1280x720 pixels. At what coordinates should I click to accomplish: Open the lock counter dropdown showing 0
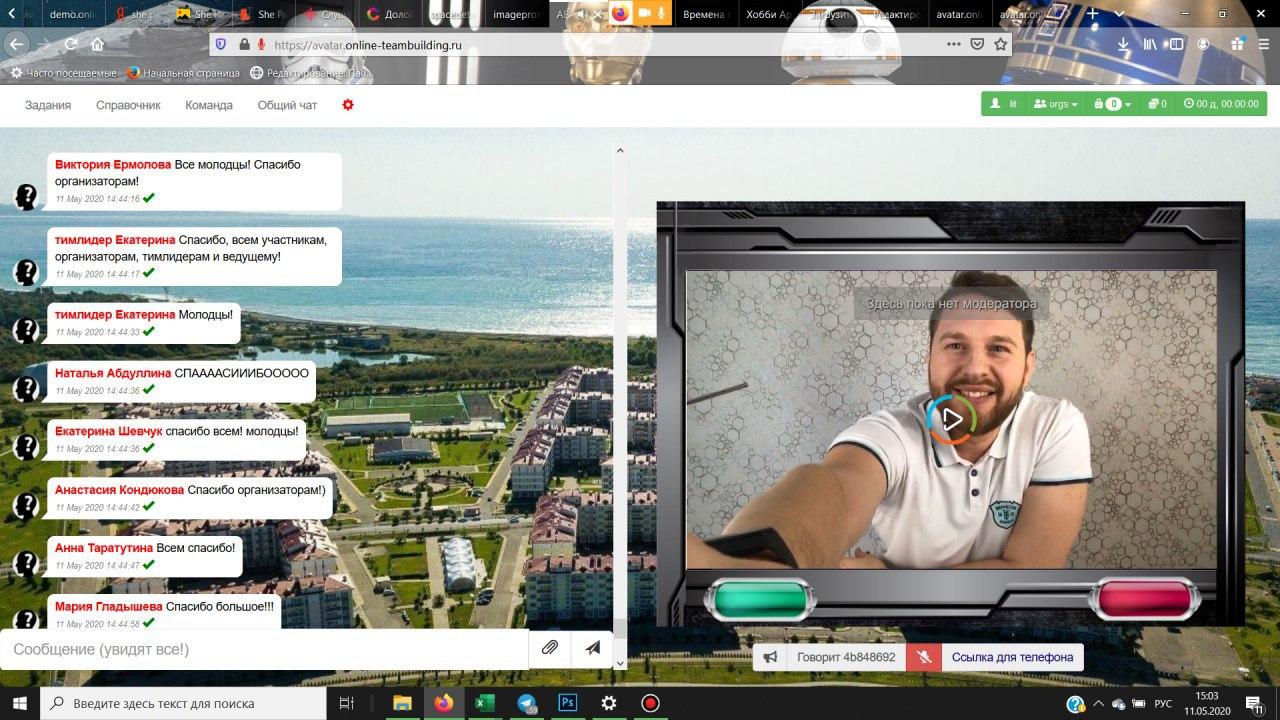[1112, 104]
